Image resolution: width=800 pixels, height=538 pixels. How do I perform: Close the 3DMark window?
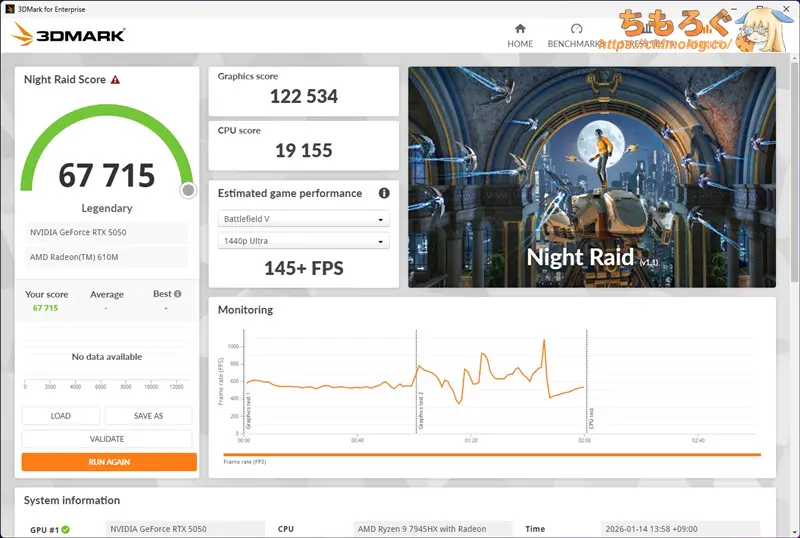coord(785,8)
